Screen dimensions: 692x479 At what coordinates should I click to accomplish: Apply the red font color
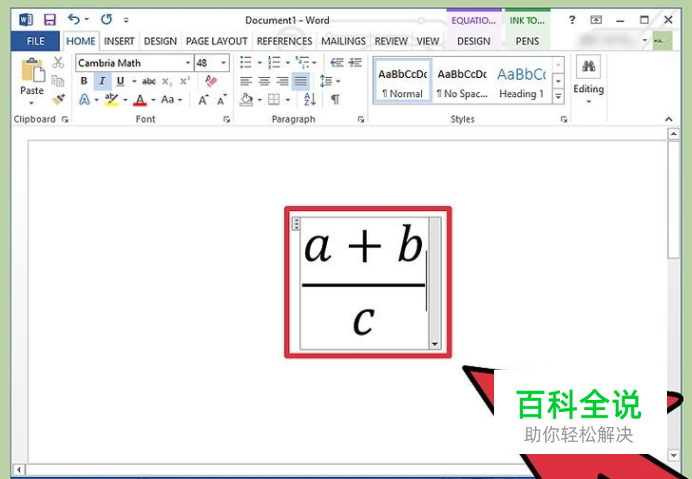click(x=140, y=100)
